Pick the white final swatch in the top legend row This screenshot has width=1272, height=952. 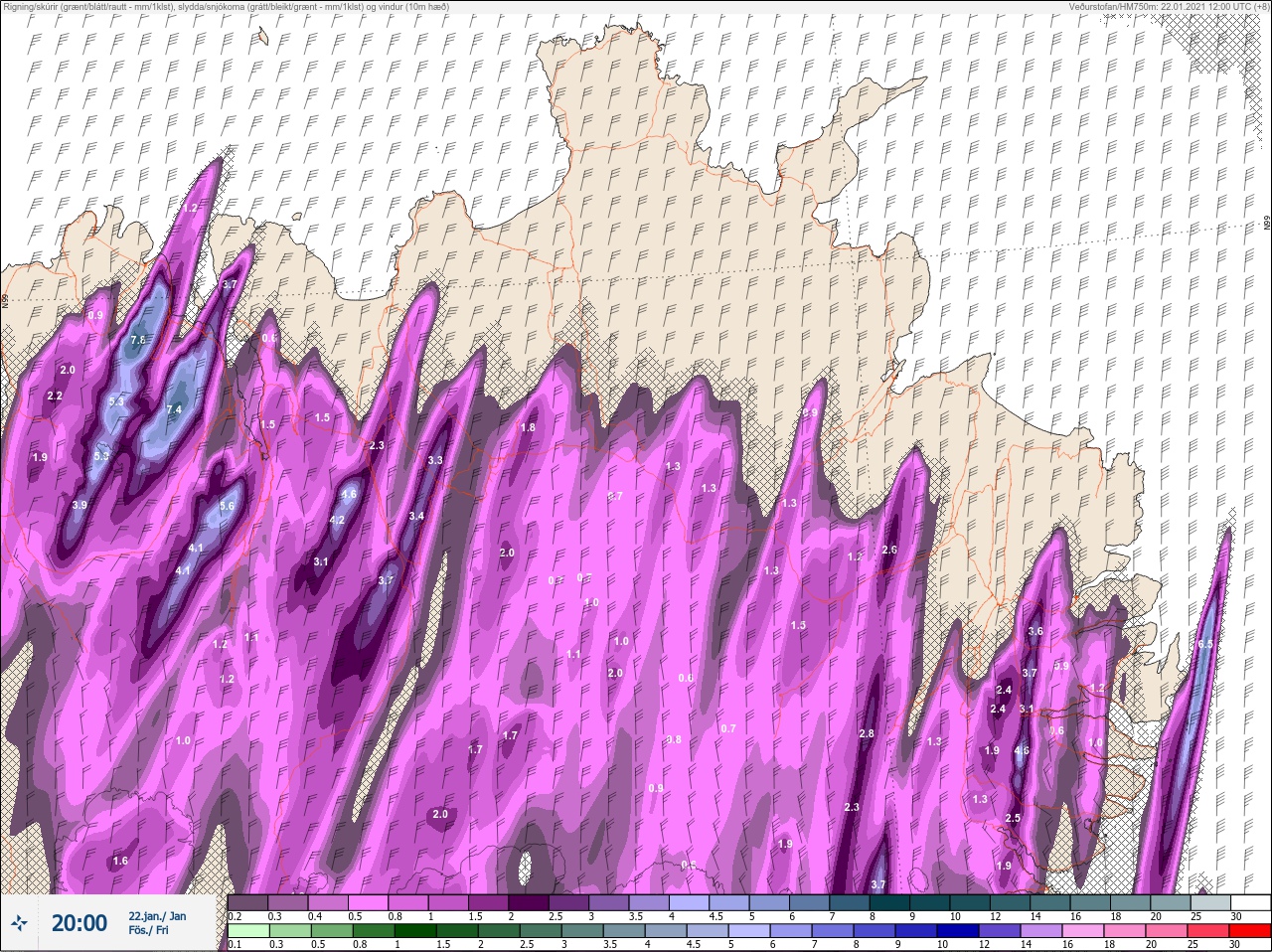pyautogui.click(x=1251, y=903)
